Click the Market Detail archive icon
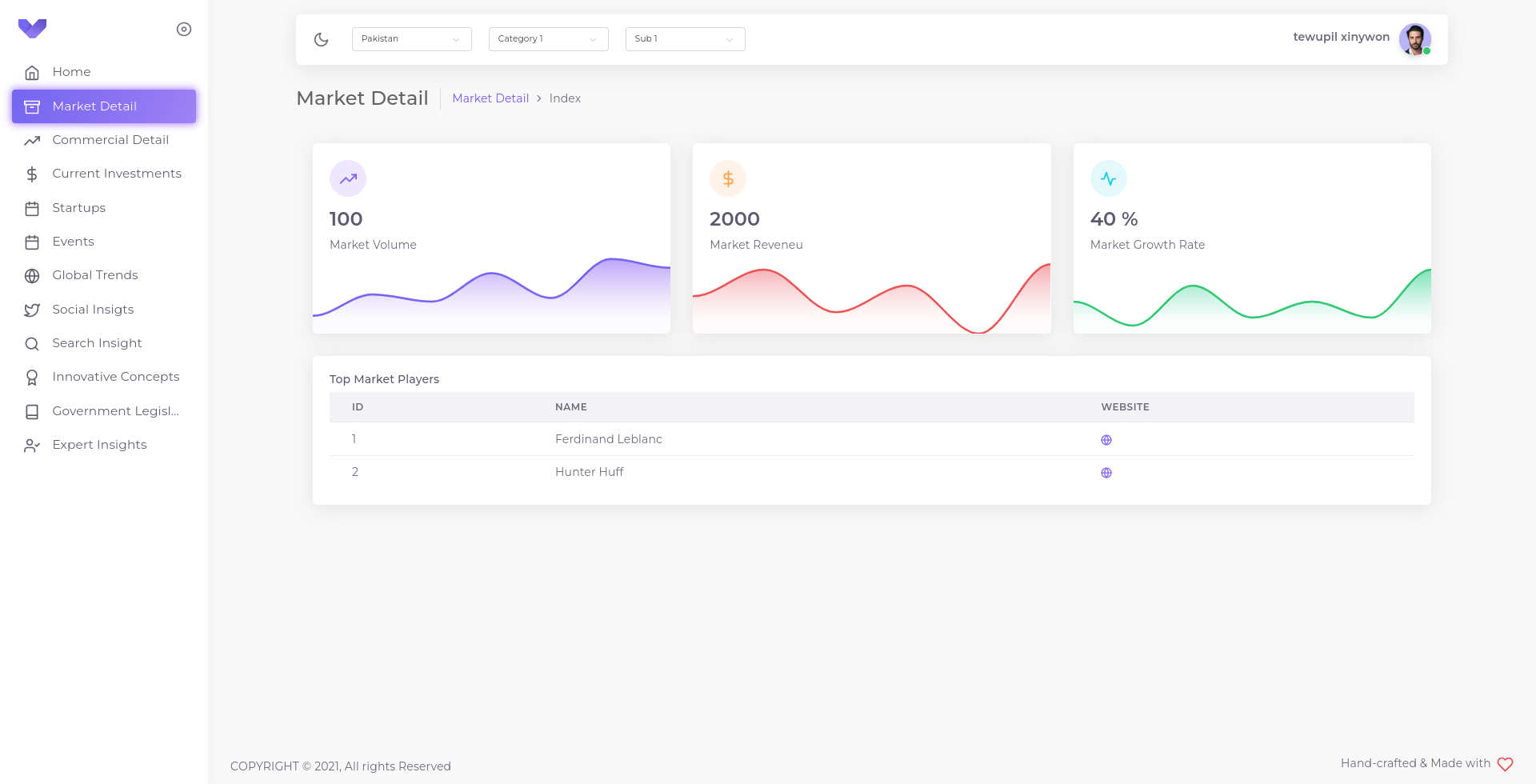 [x=32, y=107]
